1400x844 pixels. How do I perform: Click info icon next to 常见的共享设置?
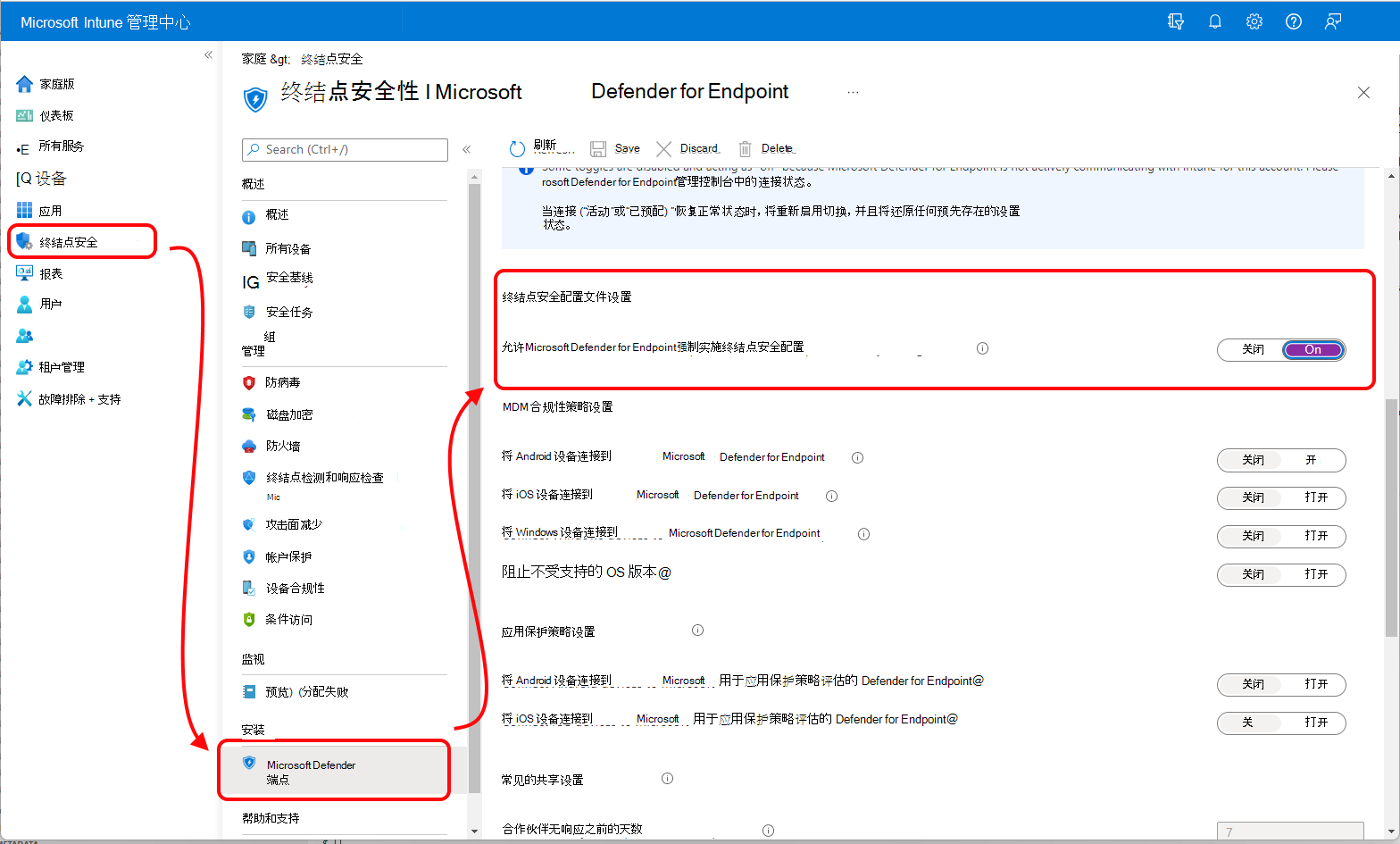point(667,778)
